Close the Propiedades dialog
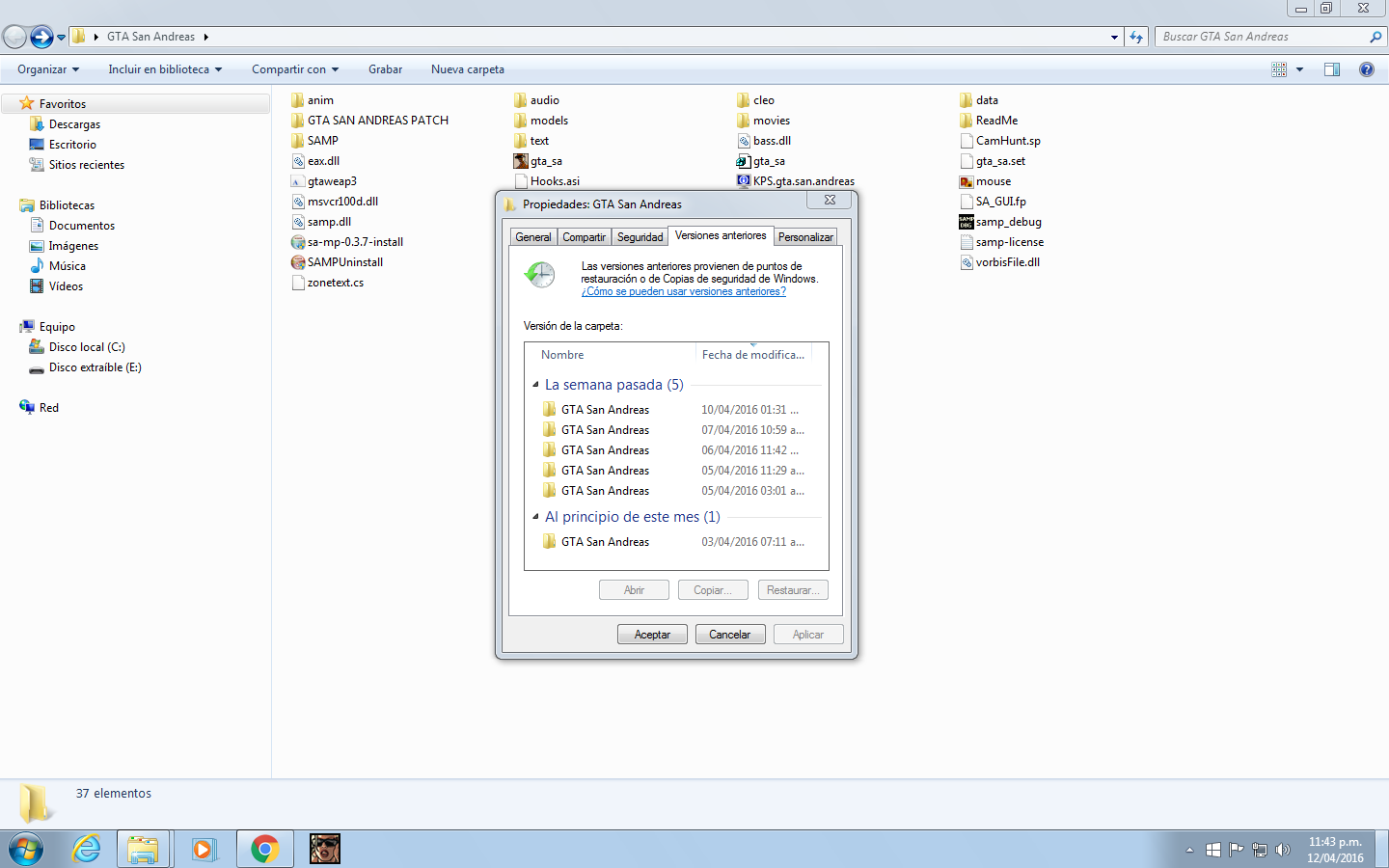The width and height of the screenshot is (1389, 868). point(830,201)
